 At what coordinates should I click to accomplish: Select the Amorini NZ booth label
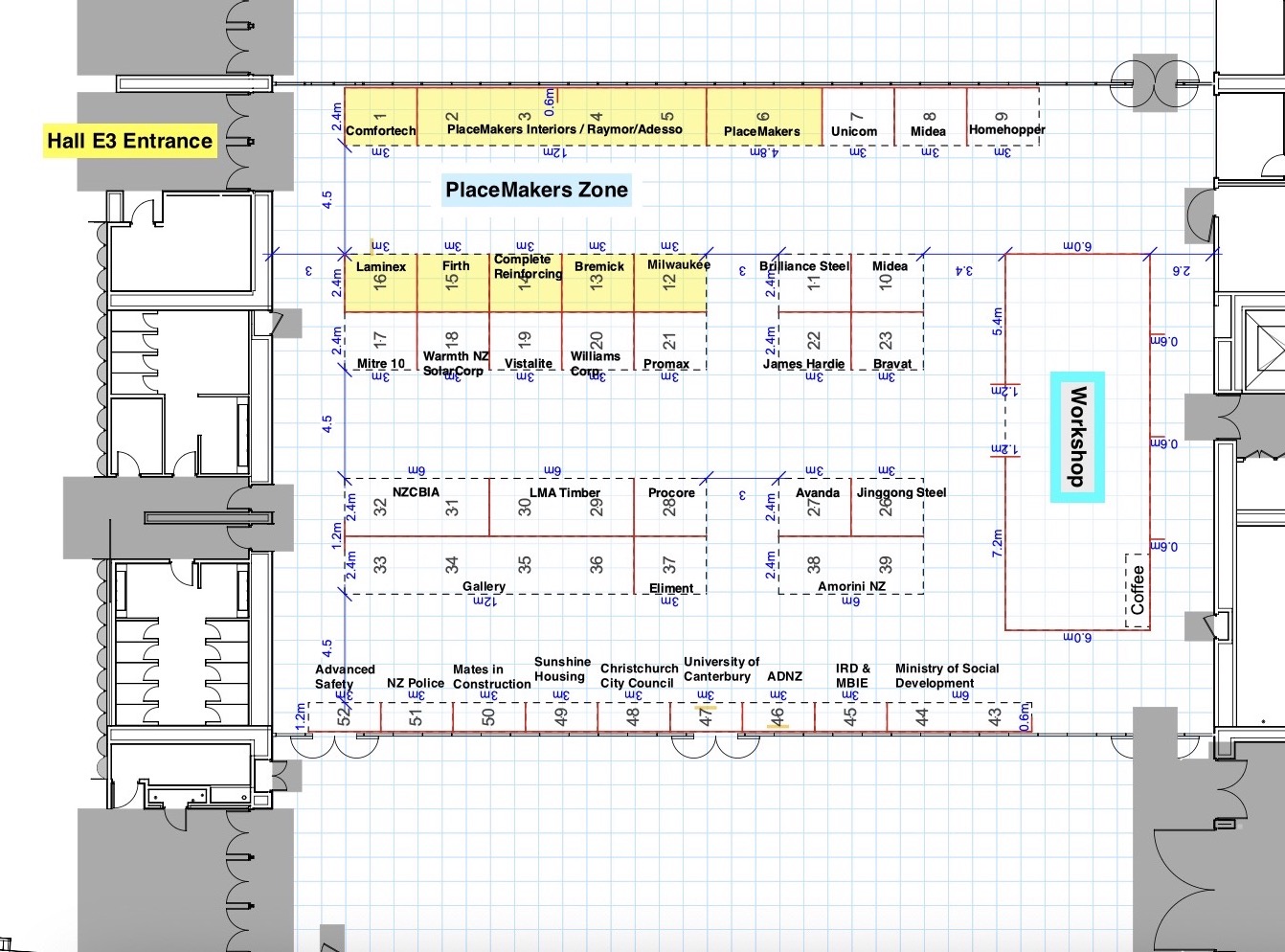(x=849, y=585)
